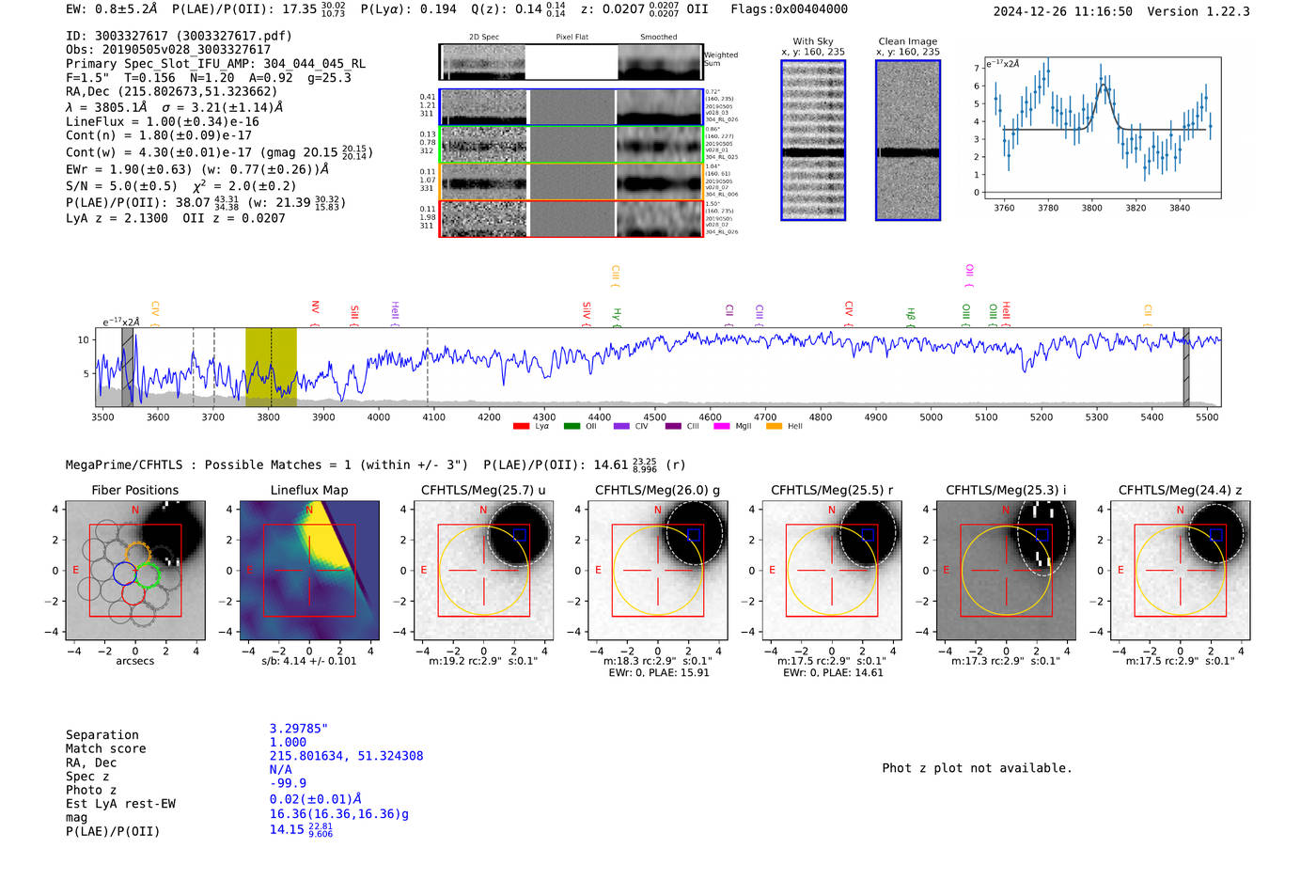Click the HeII orange legend swatch
The image size is (1316, 896).
tap(774, 426)
